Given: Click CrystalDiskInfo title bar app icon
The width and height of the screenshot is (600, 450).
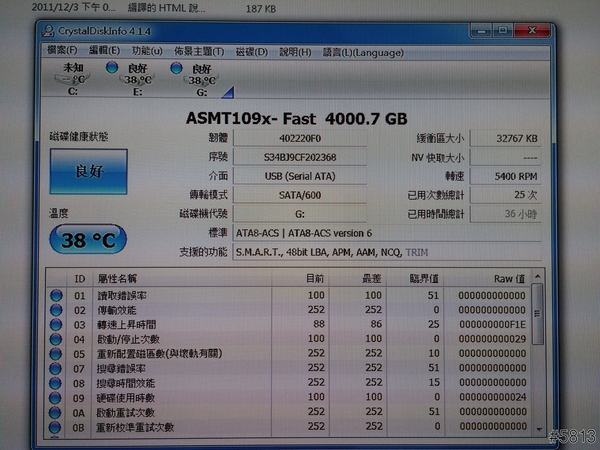Looking at the screenshot, I should coord(52,30).
